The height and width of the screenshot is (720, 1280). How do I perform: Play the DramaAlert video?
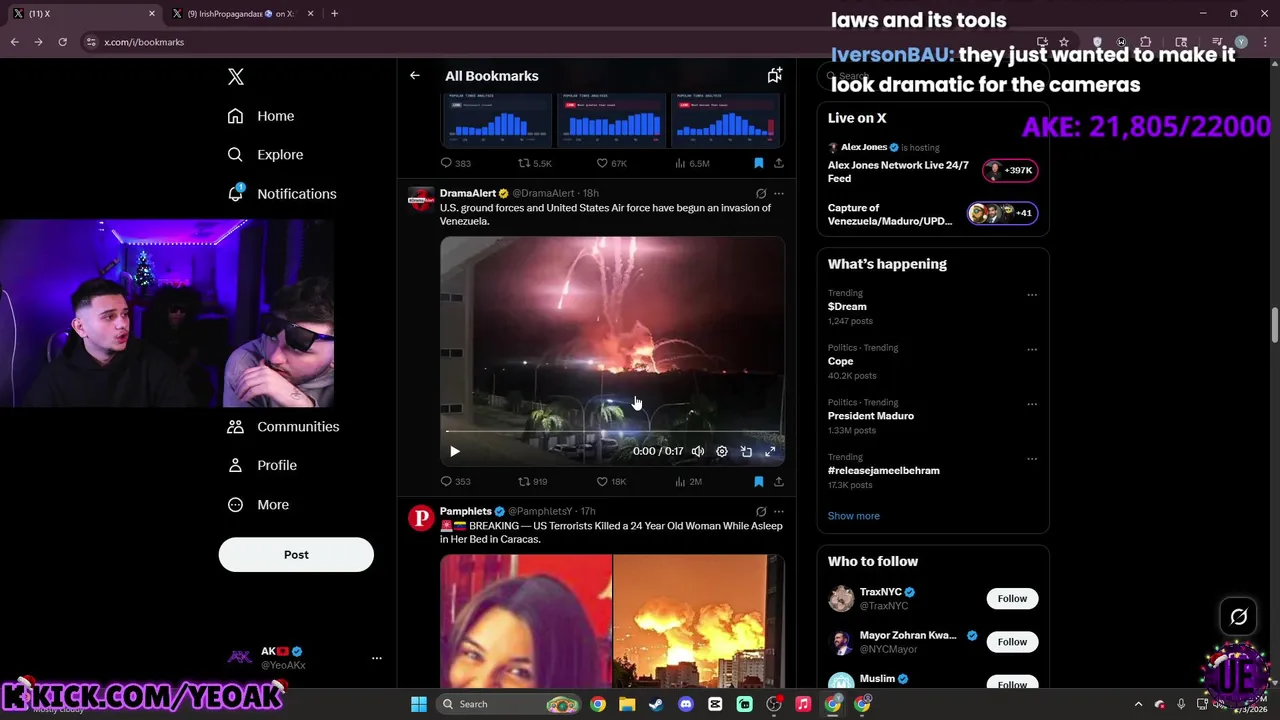point(455,452)
